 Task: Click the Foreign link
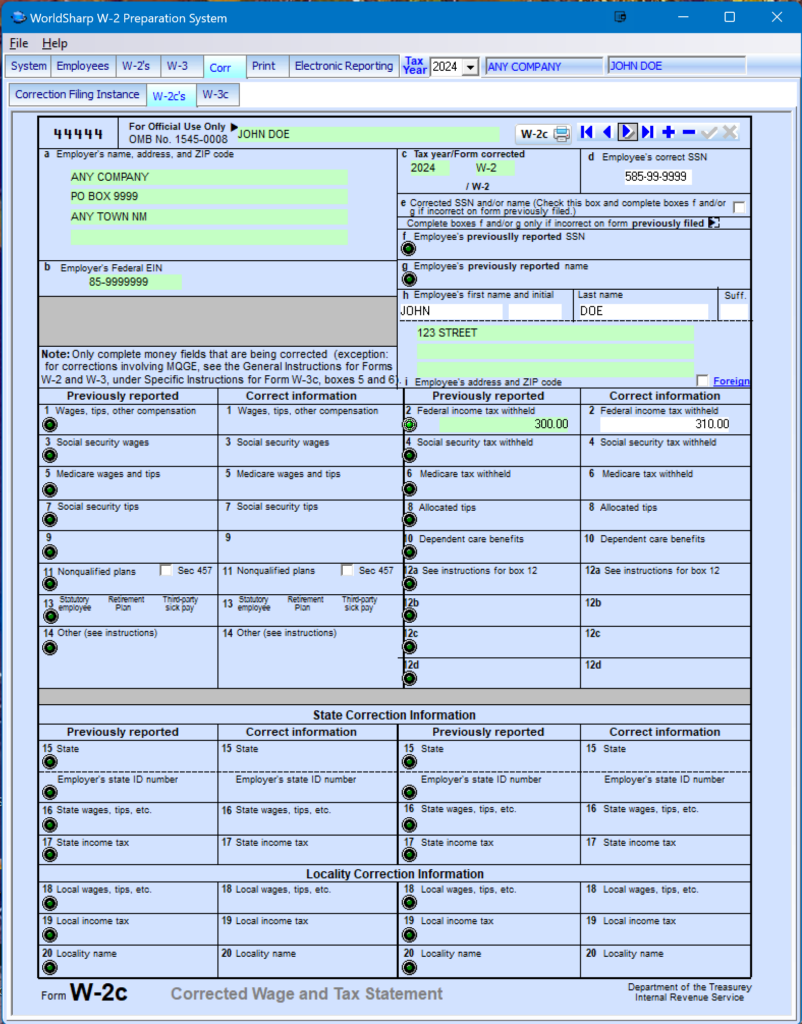pyautogui.click(x=731, y=381)
